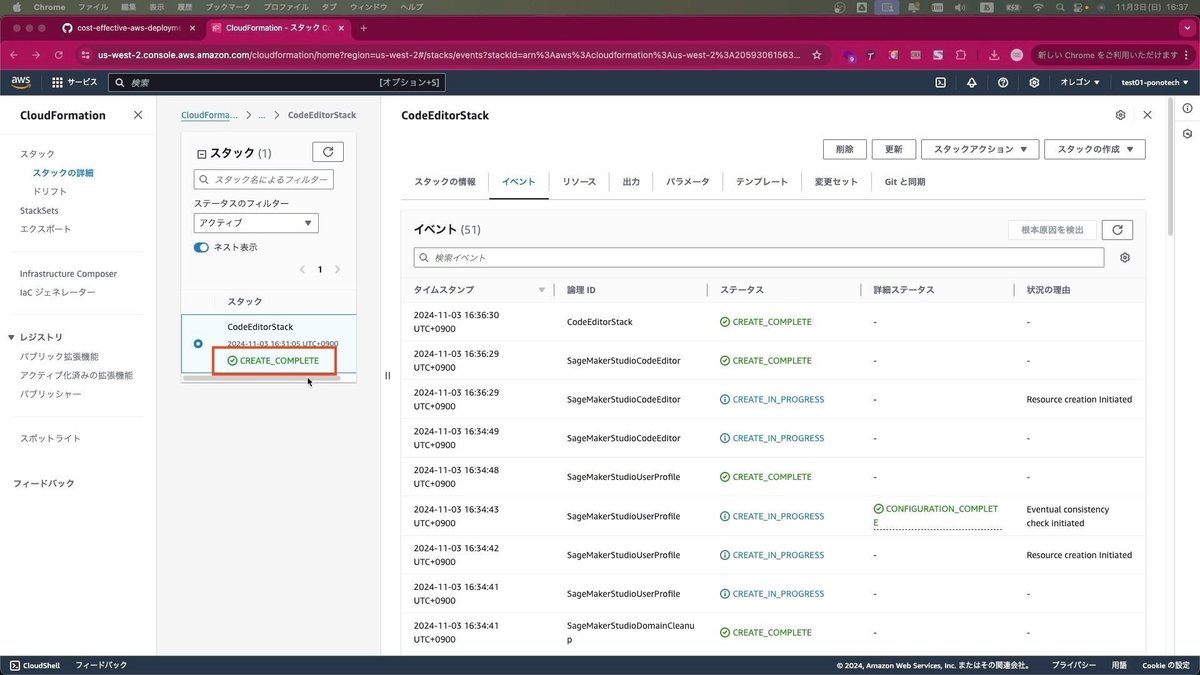Click the 削除 button
1200x675 pixels.
844,149
